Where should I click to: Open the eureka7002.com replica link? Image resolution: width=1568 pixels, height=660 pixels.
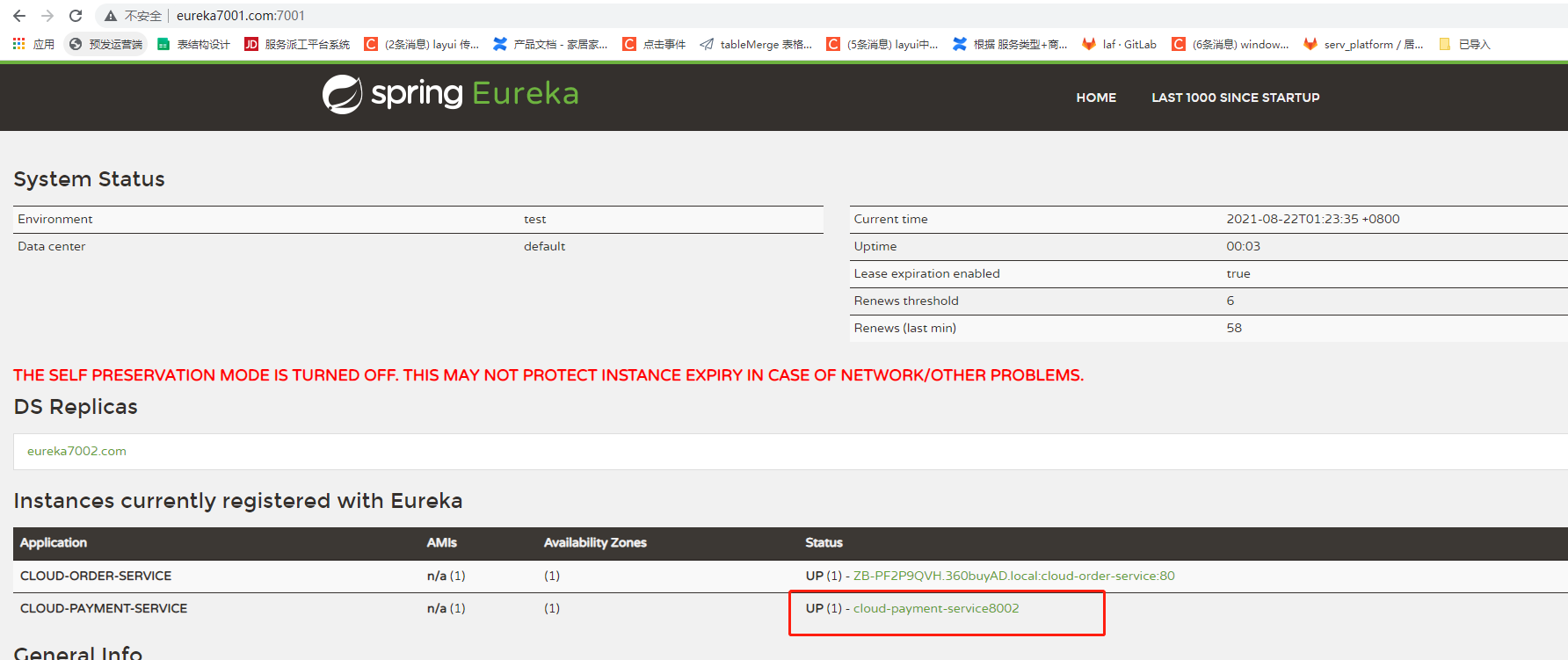(76, 451)
